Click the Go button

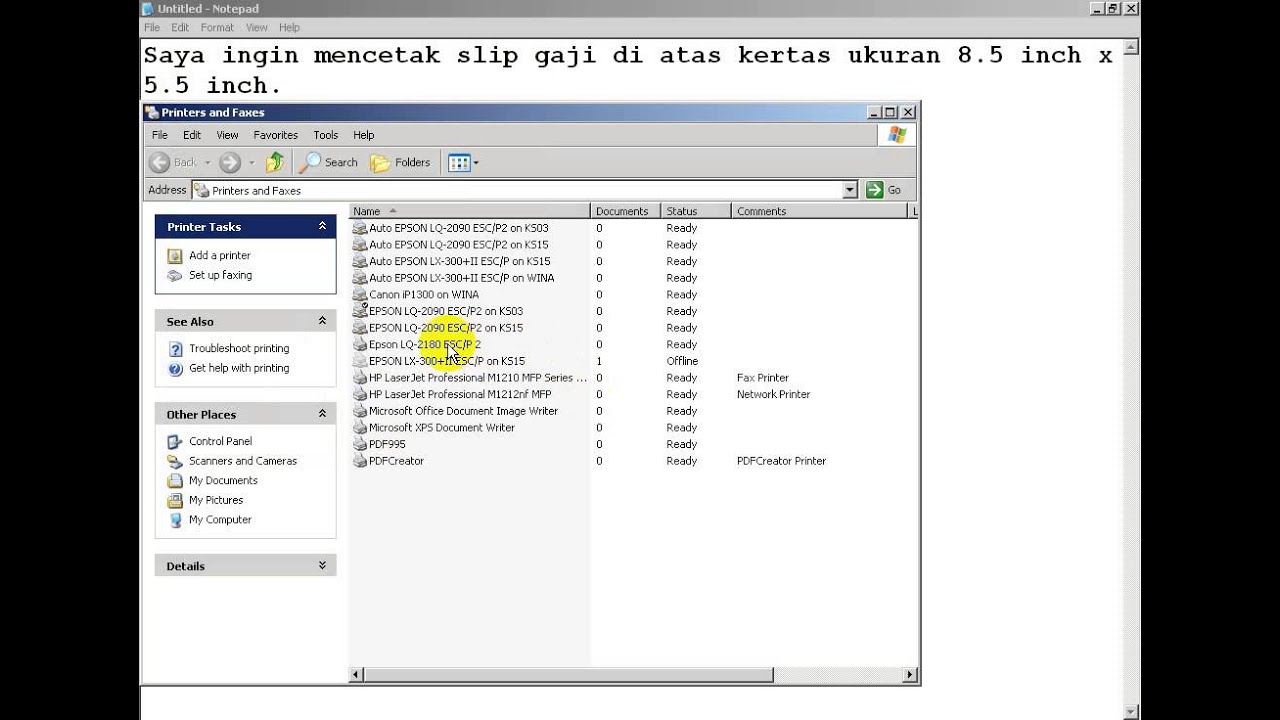(x=884, y=190)
